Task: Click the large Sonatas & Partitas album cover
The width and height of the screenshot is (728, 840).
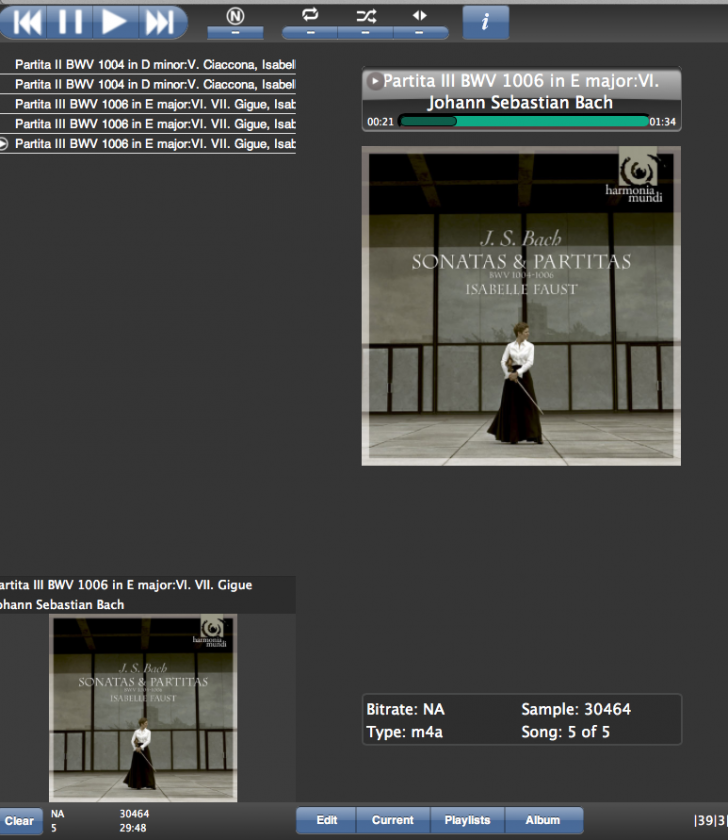Action: pyautogui.click(x=521, y=306)
